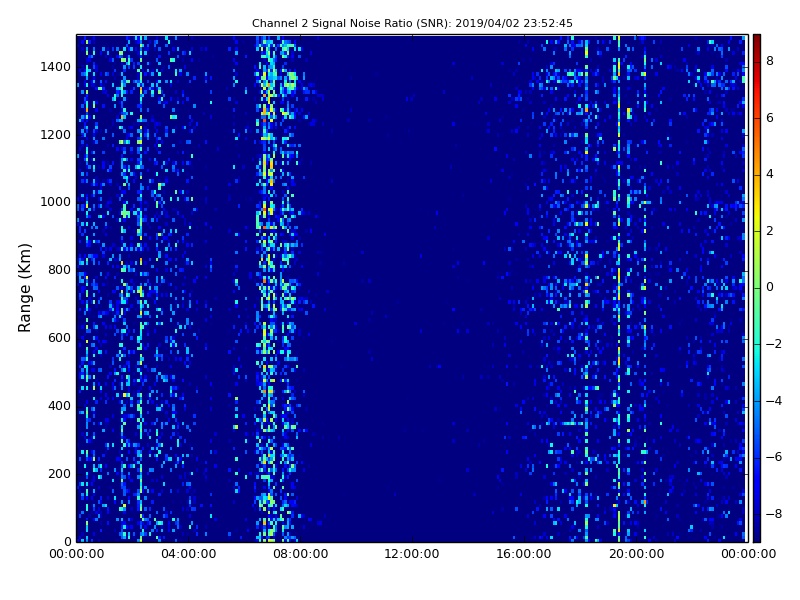Click the colorbar value label 0

pos(770,287)
